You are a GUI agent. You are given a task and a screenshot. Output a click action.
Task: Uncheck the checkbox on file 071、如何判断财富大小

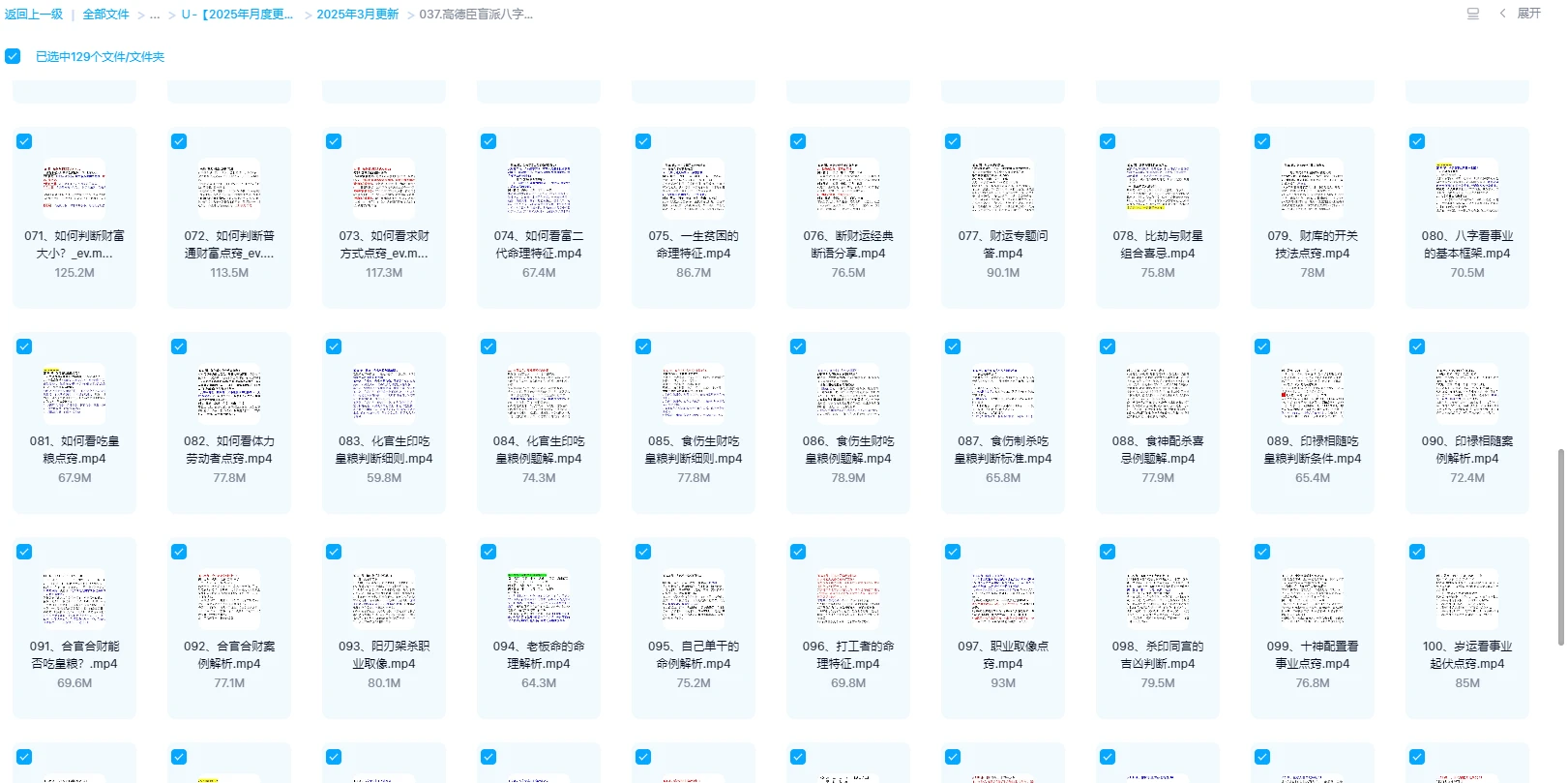(x=24, y=141)
